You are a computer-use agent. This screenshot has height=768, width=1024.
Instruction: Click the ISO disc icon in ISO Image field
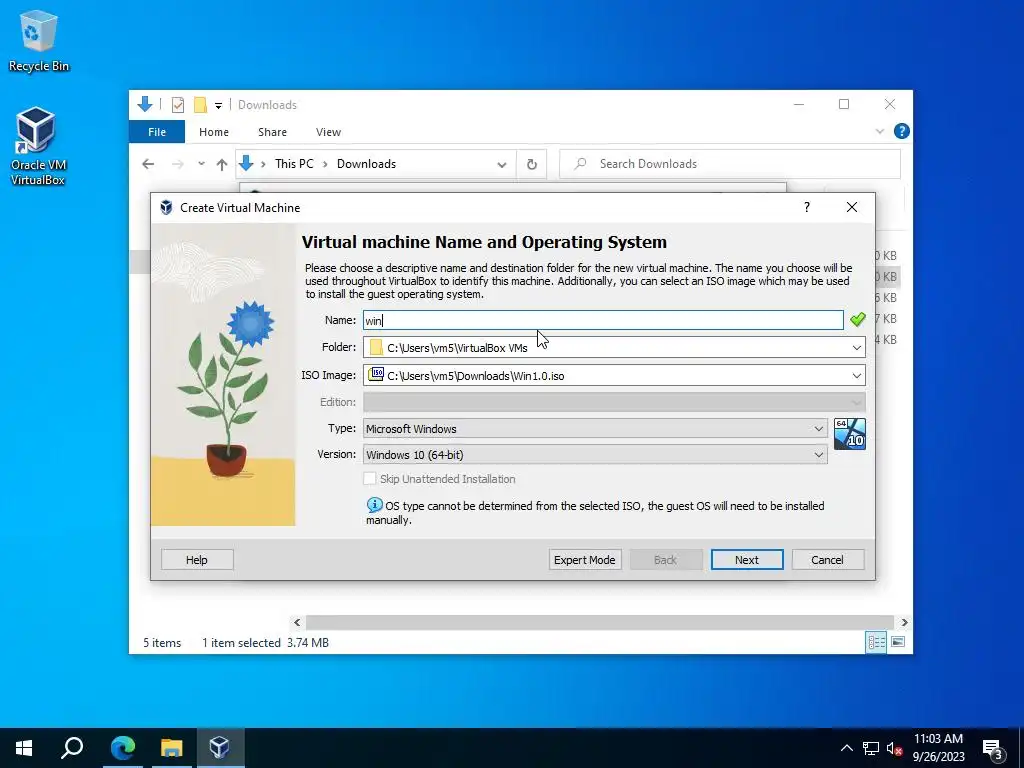(376, 375)
